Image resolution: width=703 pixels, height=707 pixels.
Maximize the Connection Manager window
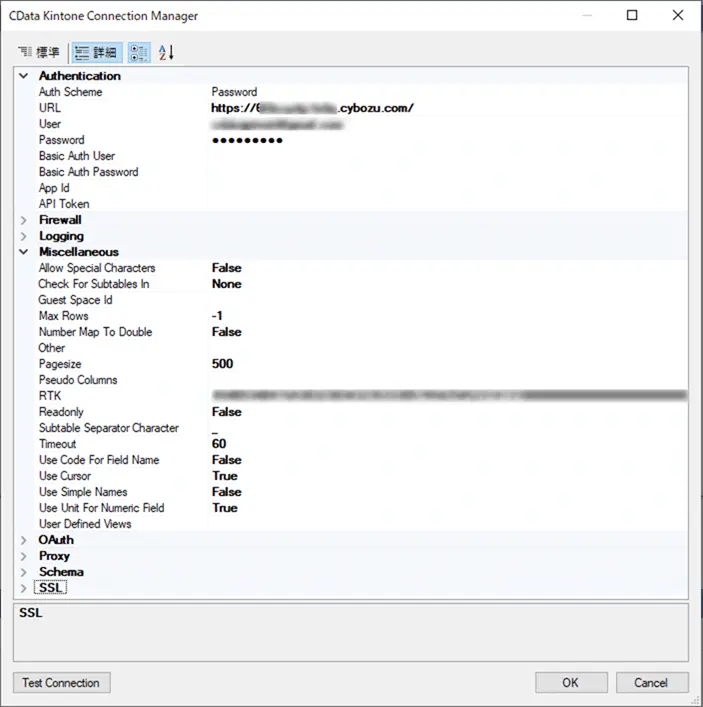pyautogui.click(x=632, y=15)
